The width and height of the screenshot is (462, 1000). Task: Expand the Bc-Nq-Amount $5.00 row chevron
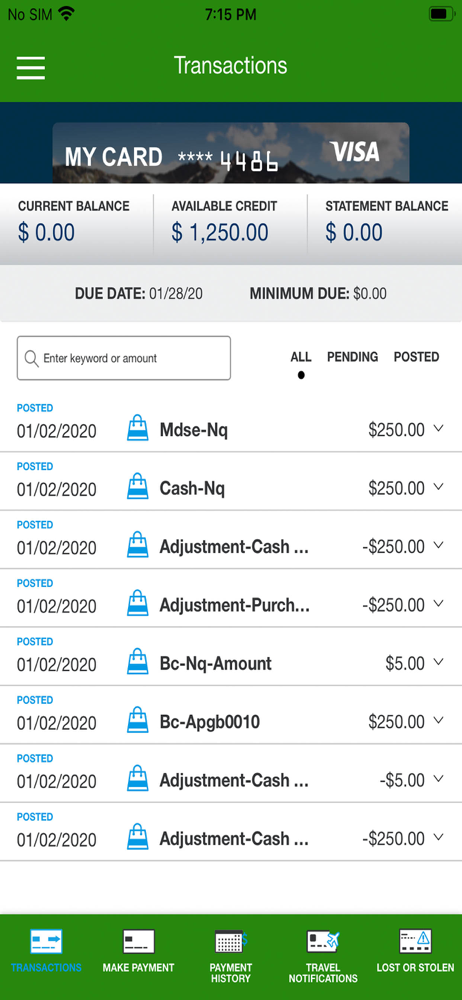click(438, 662)
